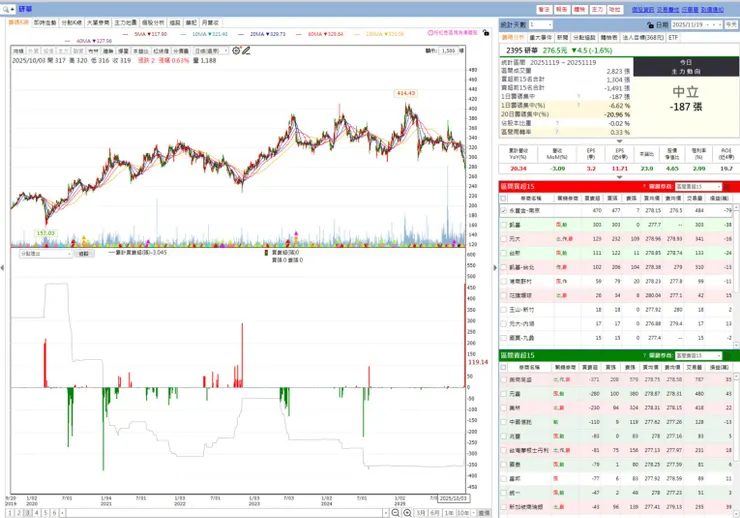Click the 今天 button beside the date

tap(731, 25)
